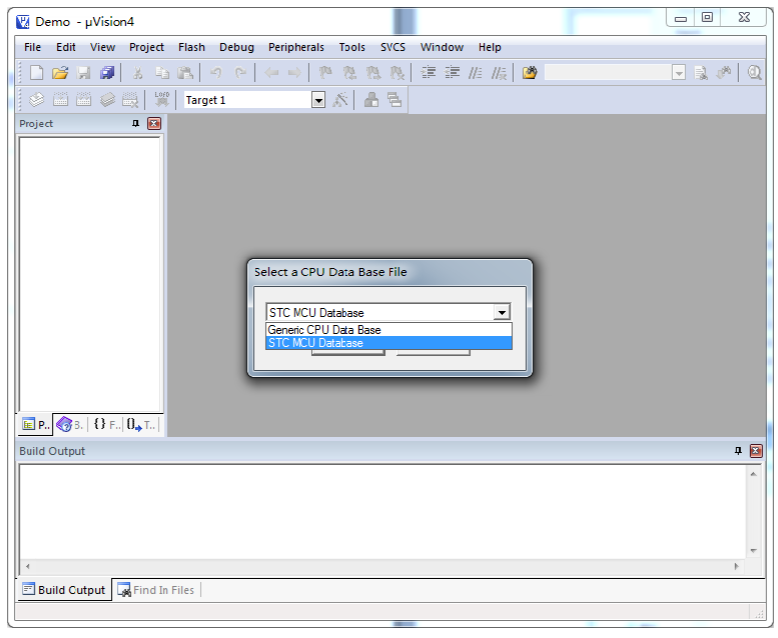
Task: Click the Rebuild all target files icon
Action: click(x=83, y=100)
